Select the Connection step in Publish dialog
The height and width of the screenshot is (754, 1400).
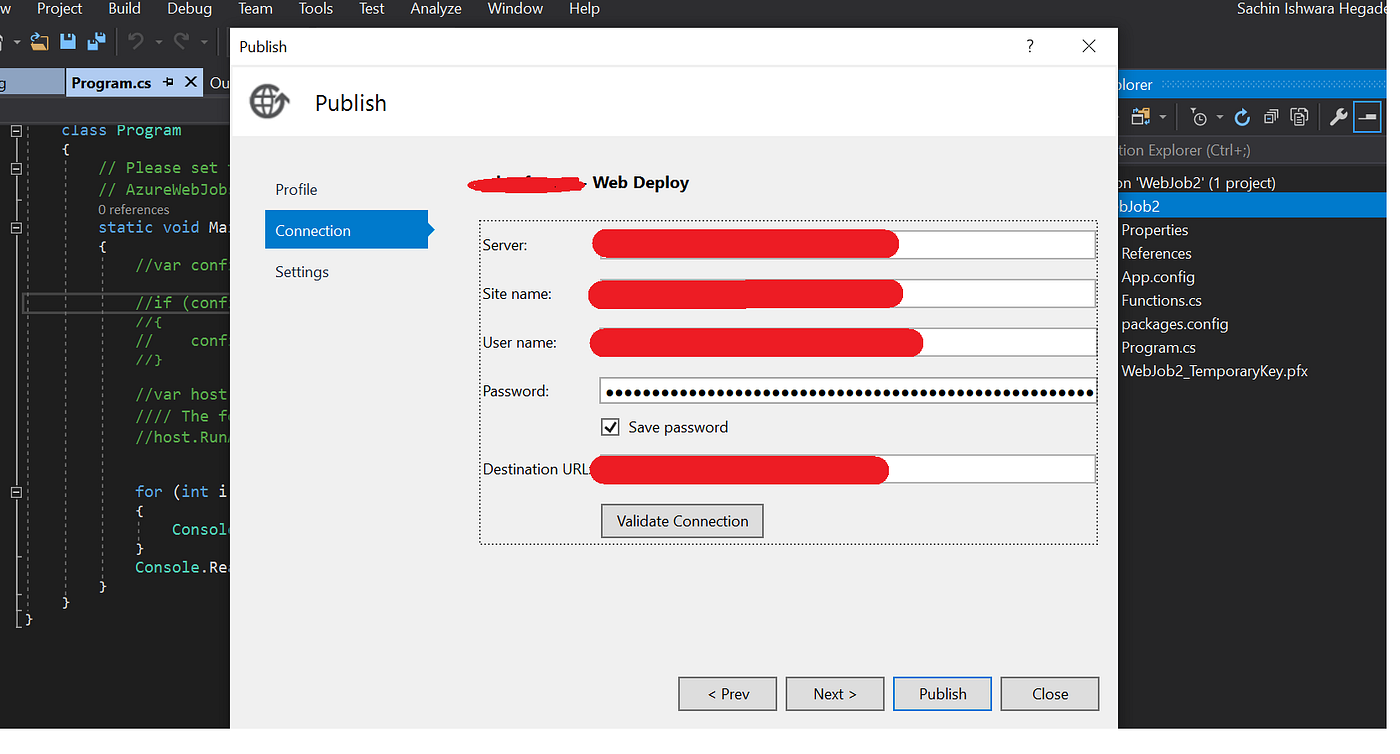(346, 230)
